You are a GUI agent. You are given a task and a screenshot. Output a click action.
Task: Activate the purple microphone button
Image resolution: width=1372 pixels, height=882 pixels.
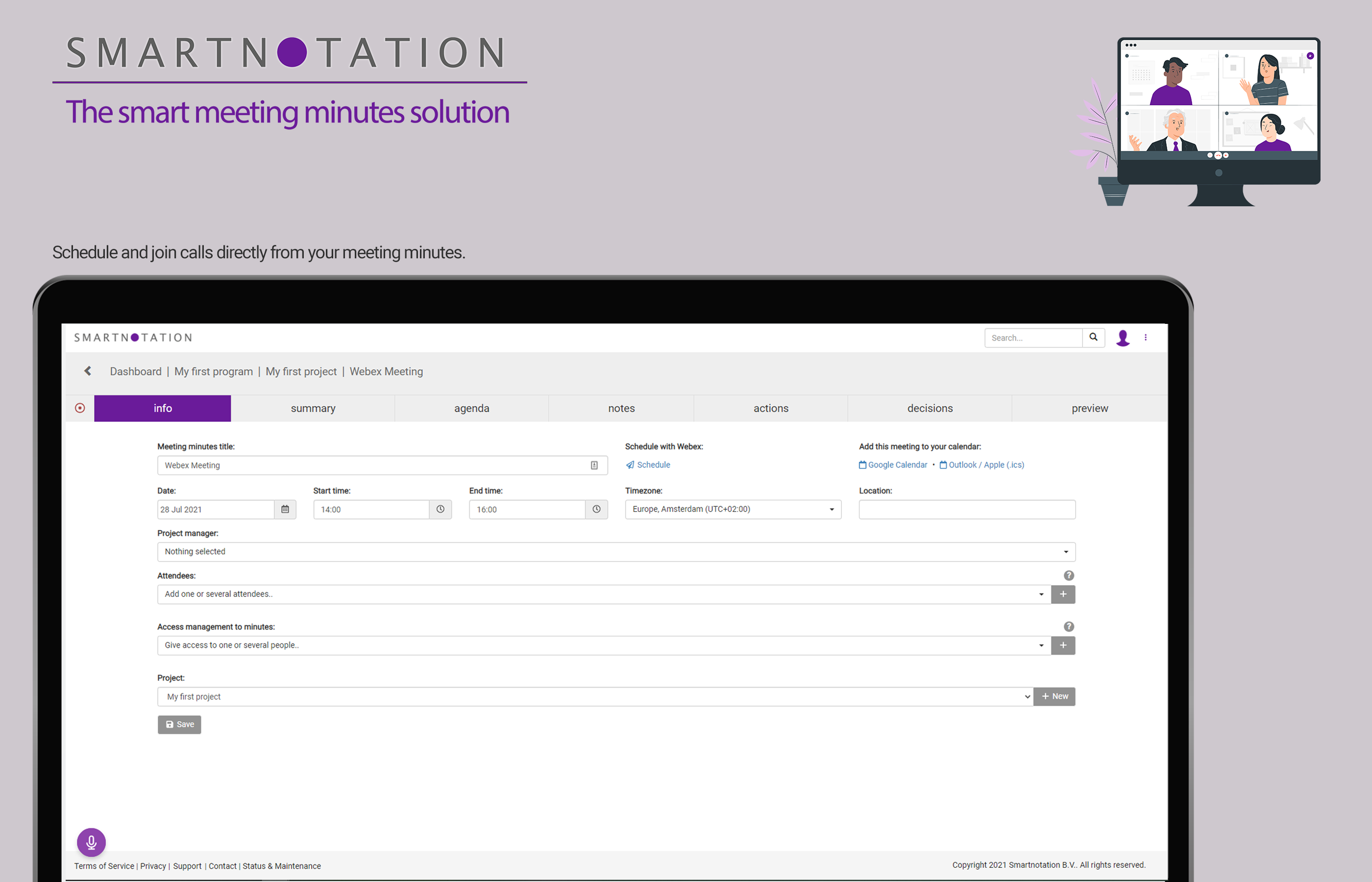(91, 842)
